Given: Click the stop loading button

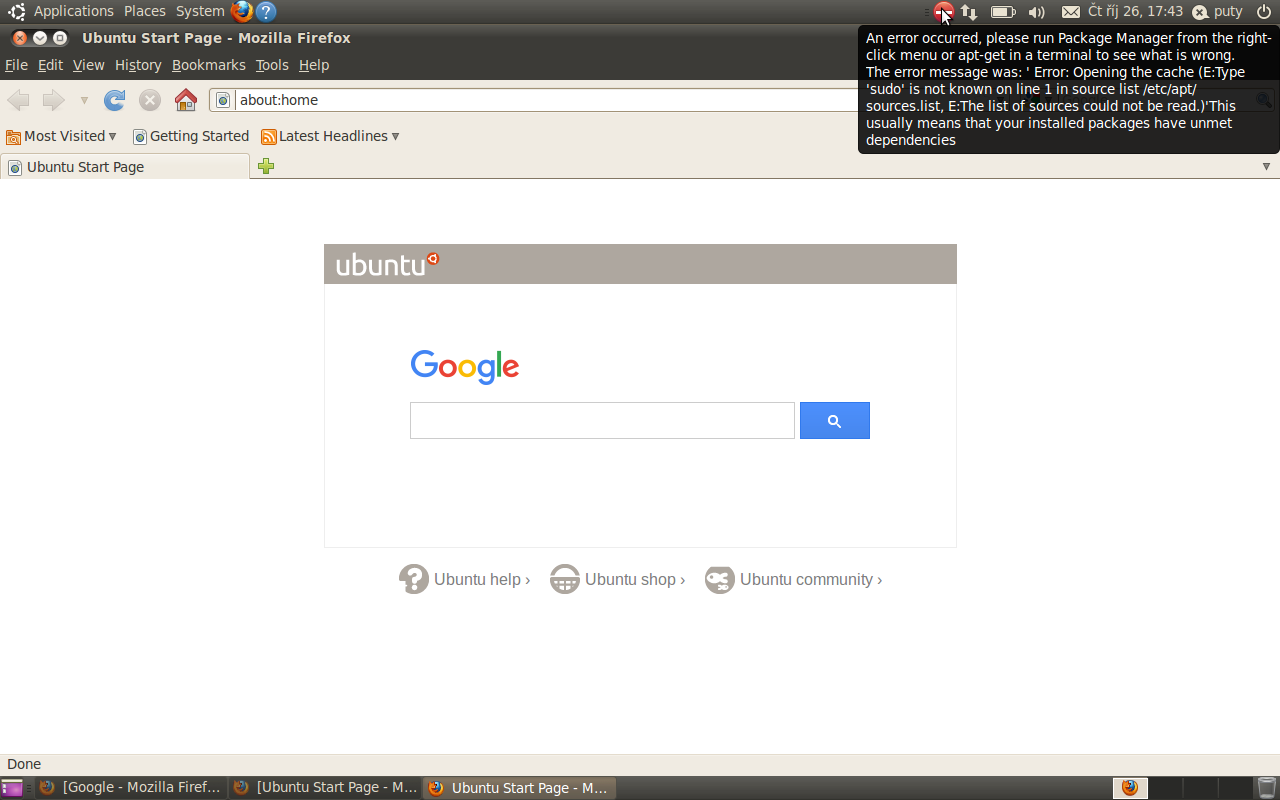Looking at the screenshot, I should tap(150, 100).
